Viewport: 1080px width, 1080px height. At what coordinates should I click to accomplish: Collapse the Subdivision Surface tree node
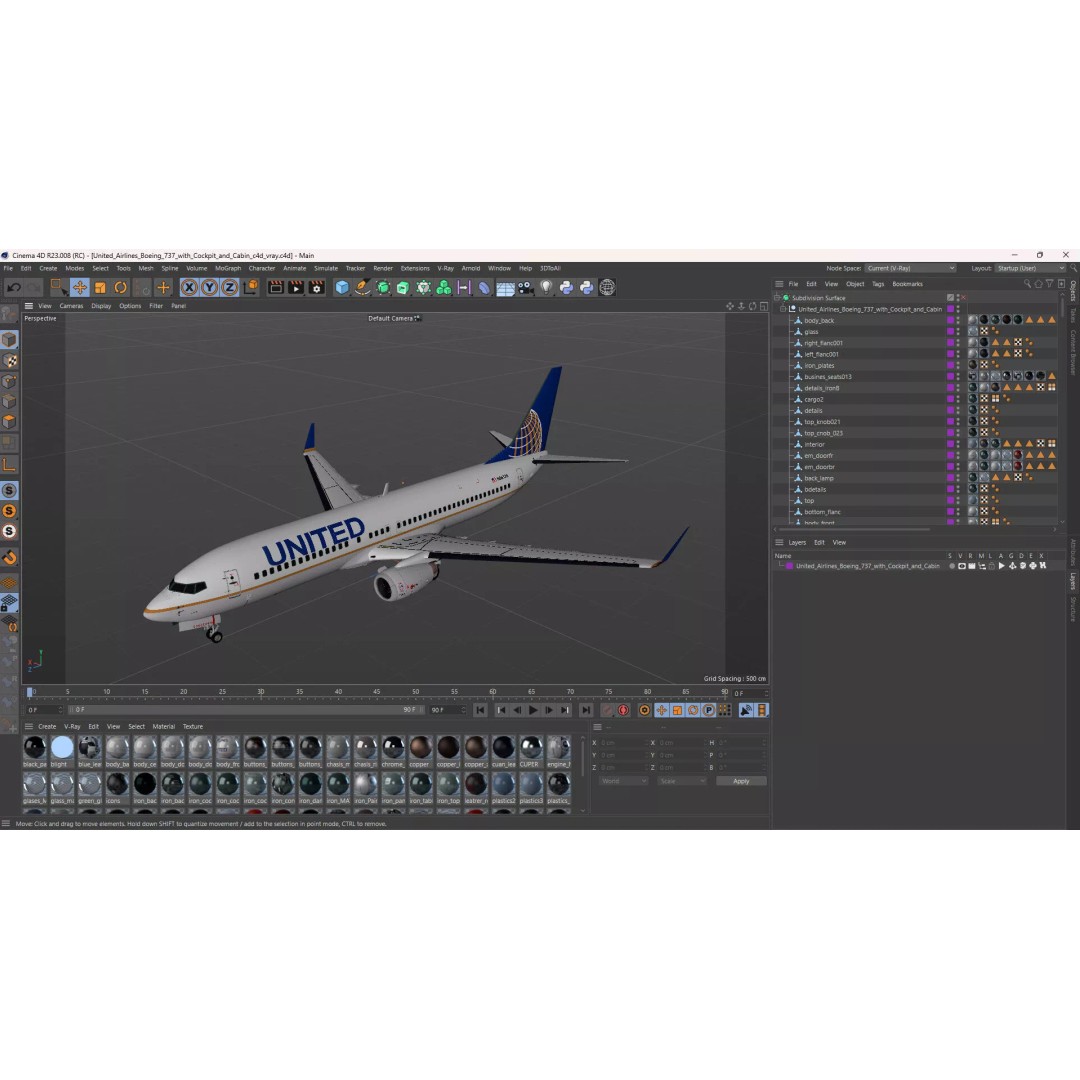[x=778, y=298]
